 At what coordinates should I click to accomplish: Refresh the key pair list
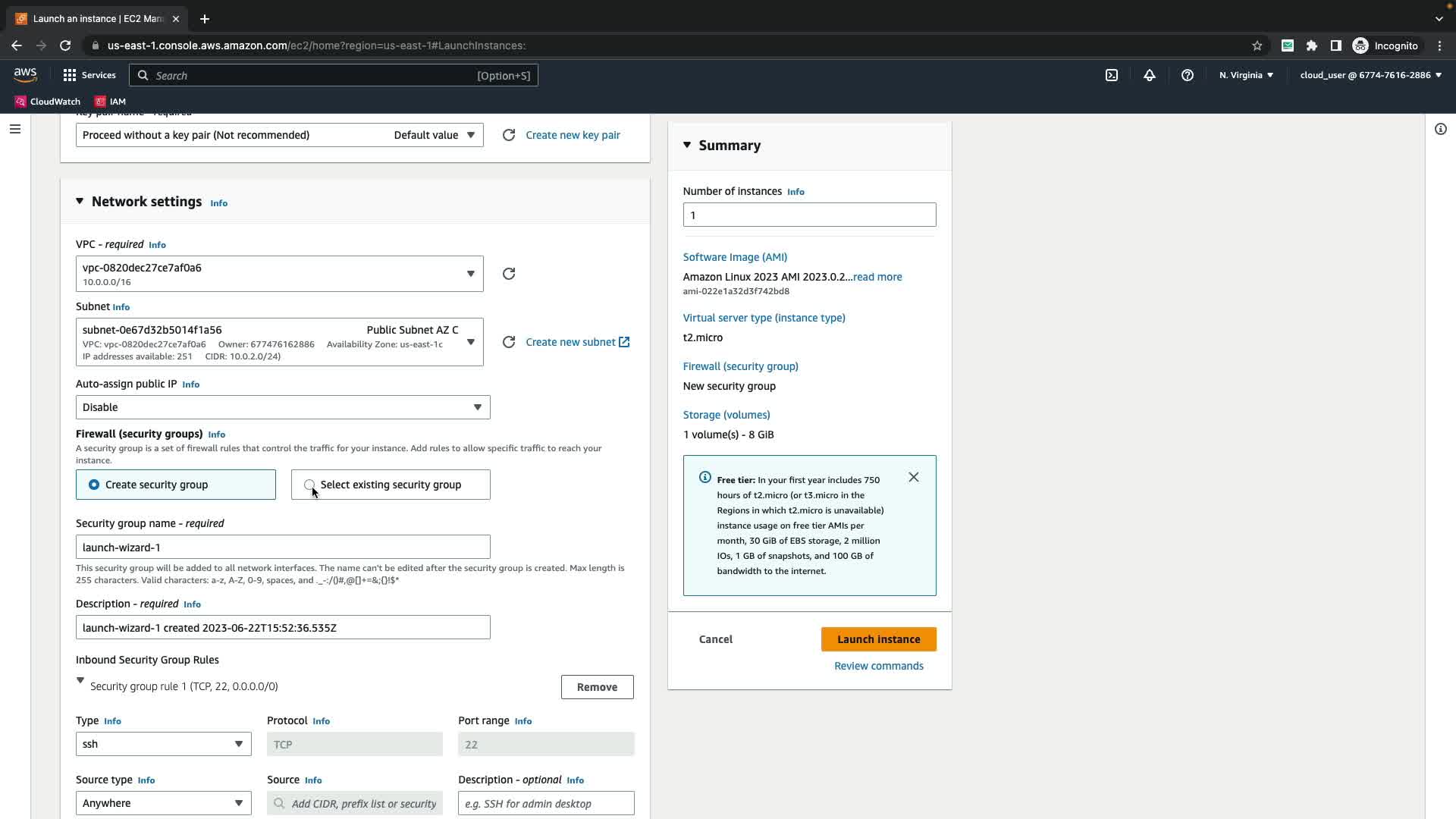point(509,135)
